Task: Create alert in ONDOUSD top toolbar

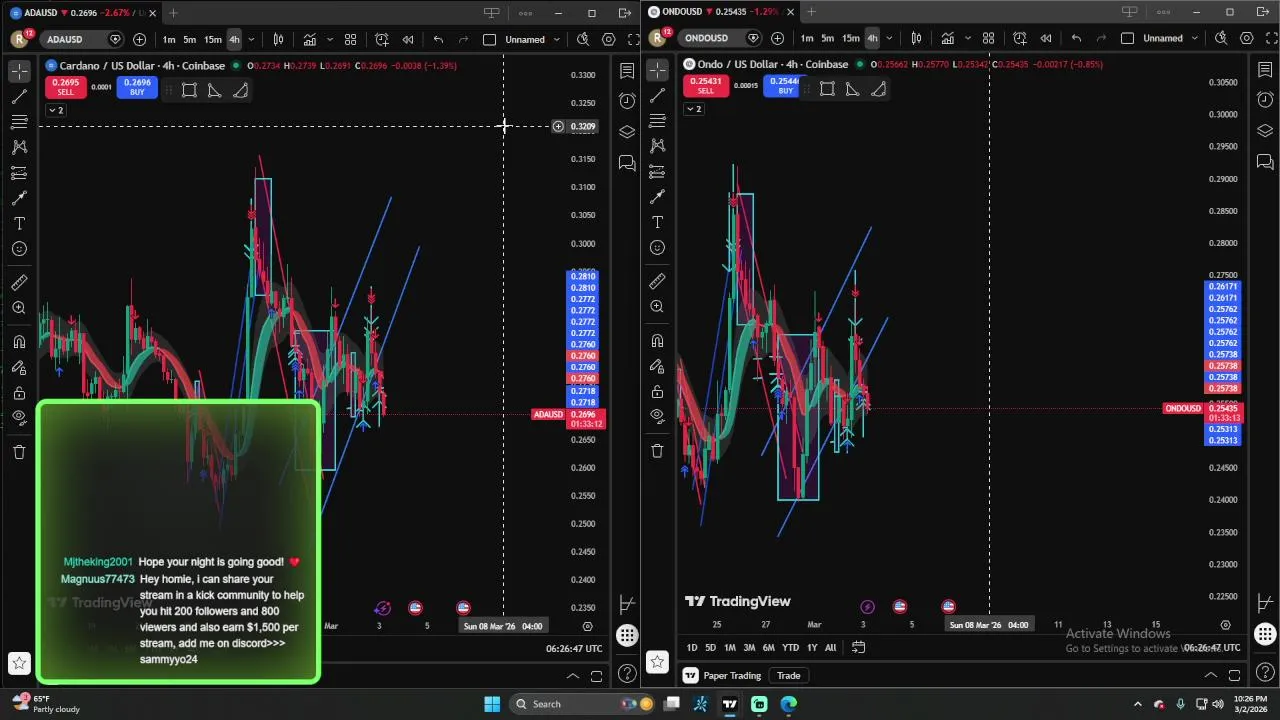Action: click(1020, 38)
